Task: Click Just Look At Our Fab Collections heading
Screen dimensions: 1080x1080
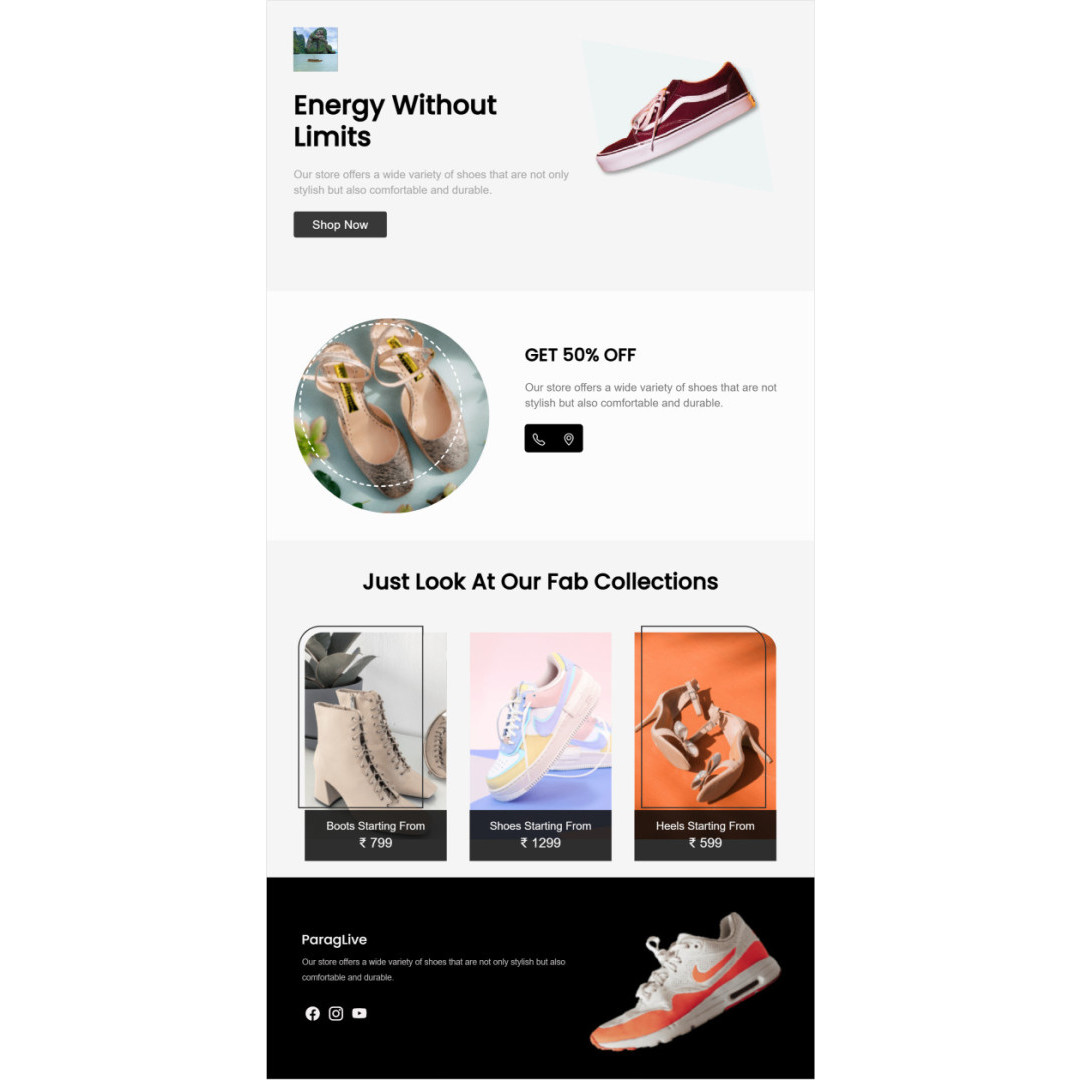Action: click(540, 581)
